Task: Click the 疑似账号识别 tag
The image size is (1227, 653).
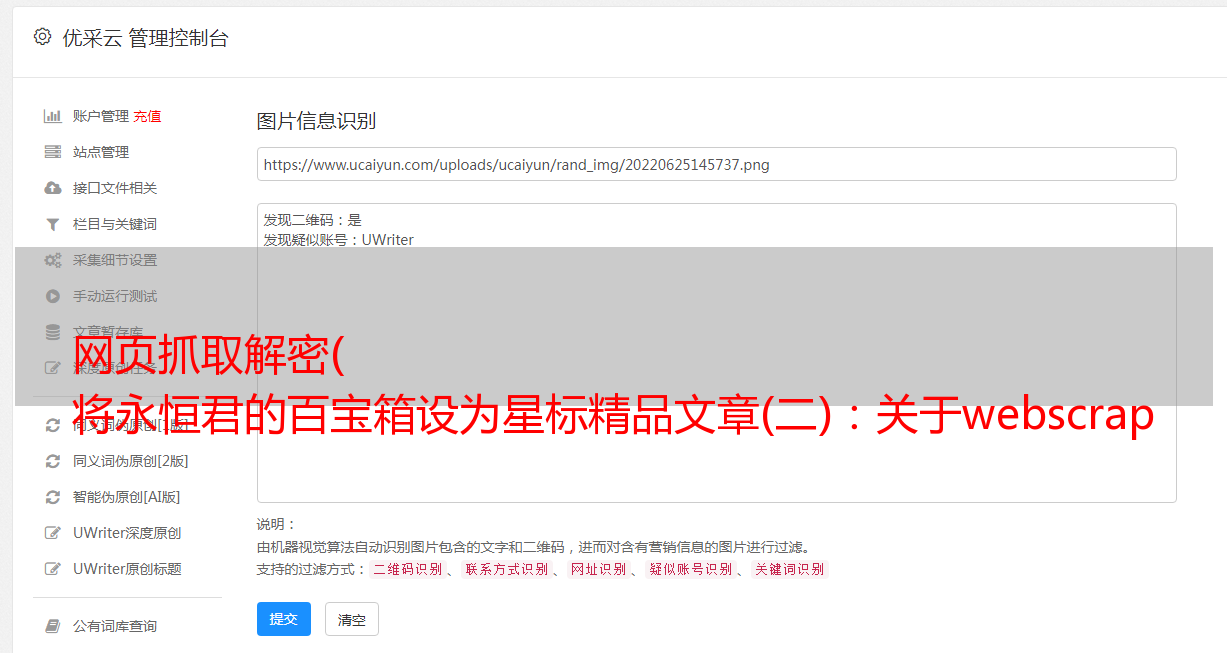Action: 690,569
